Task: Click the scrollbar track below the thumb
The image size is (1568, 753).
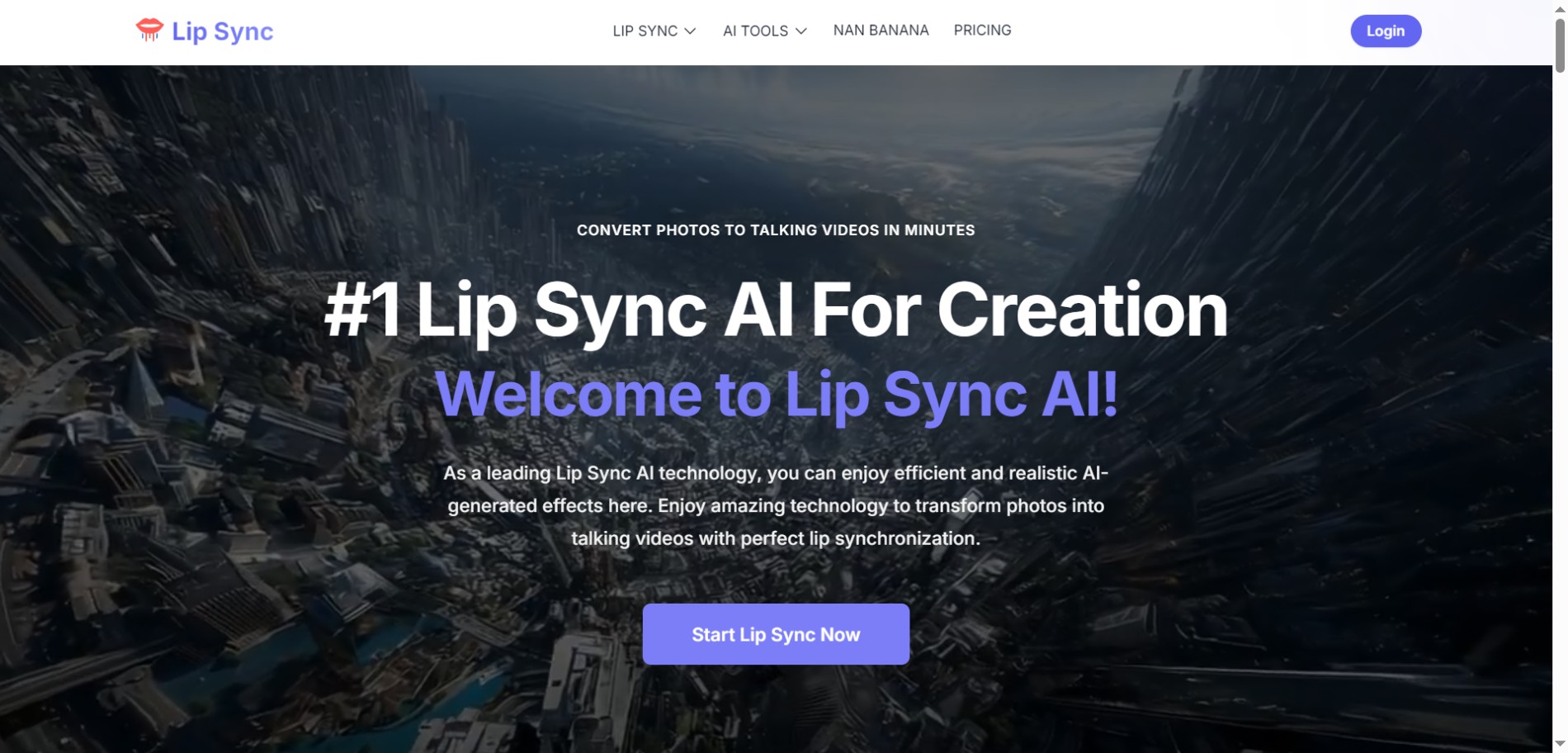Action: click(x=1560, y=405)
